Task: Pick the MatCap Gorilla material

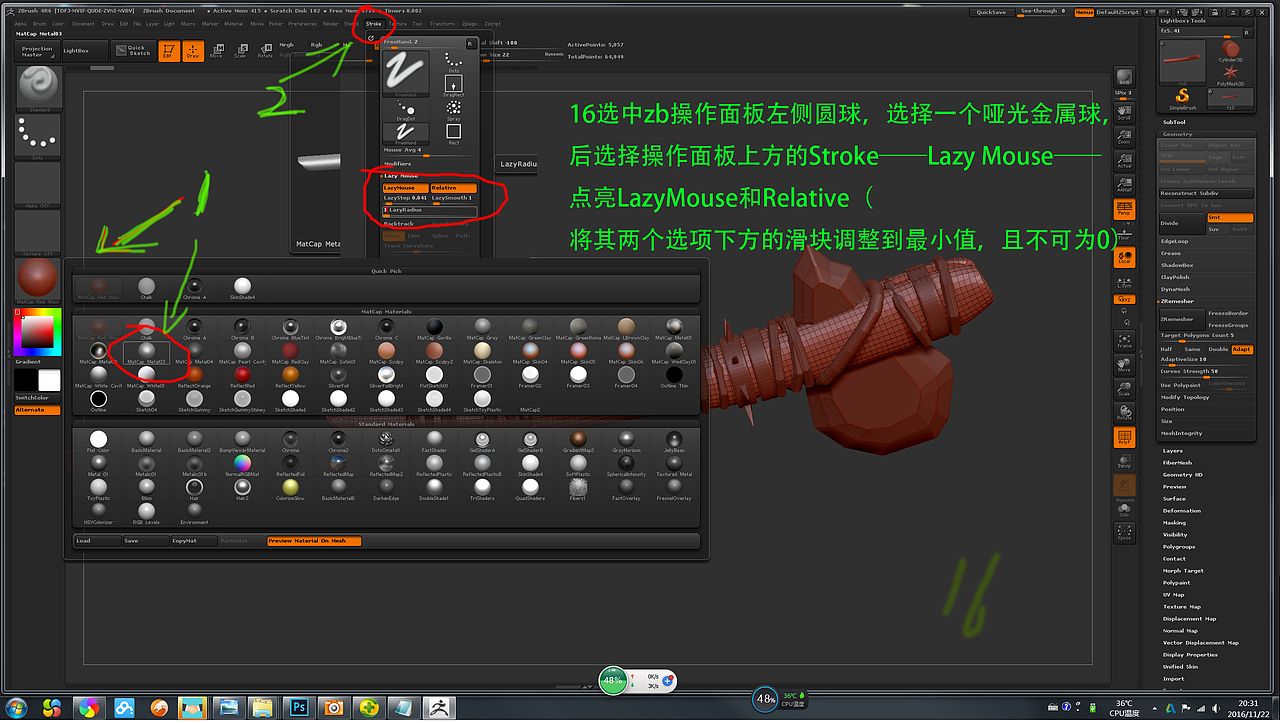Action: point(434,329)
